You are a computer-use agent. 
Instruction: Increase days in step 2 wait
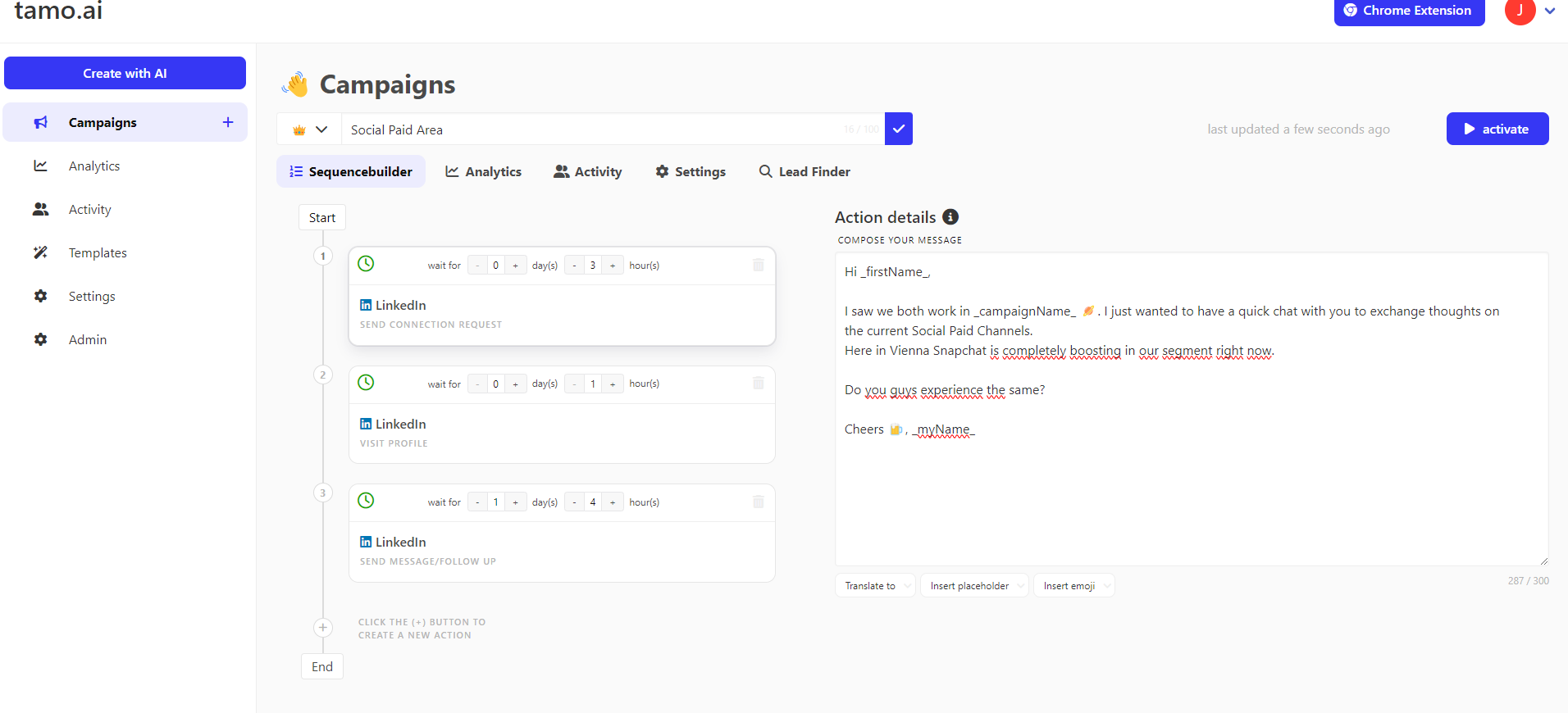coord(515,384)
